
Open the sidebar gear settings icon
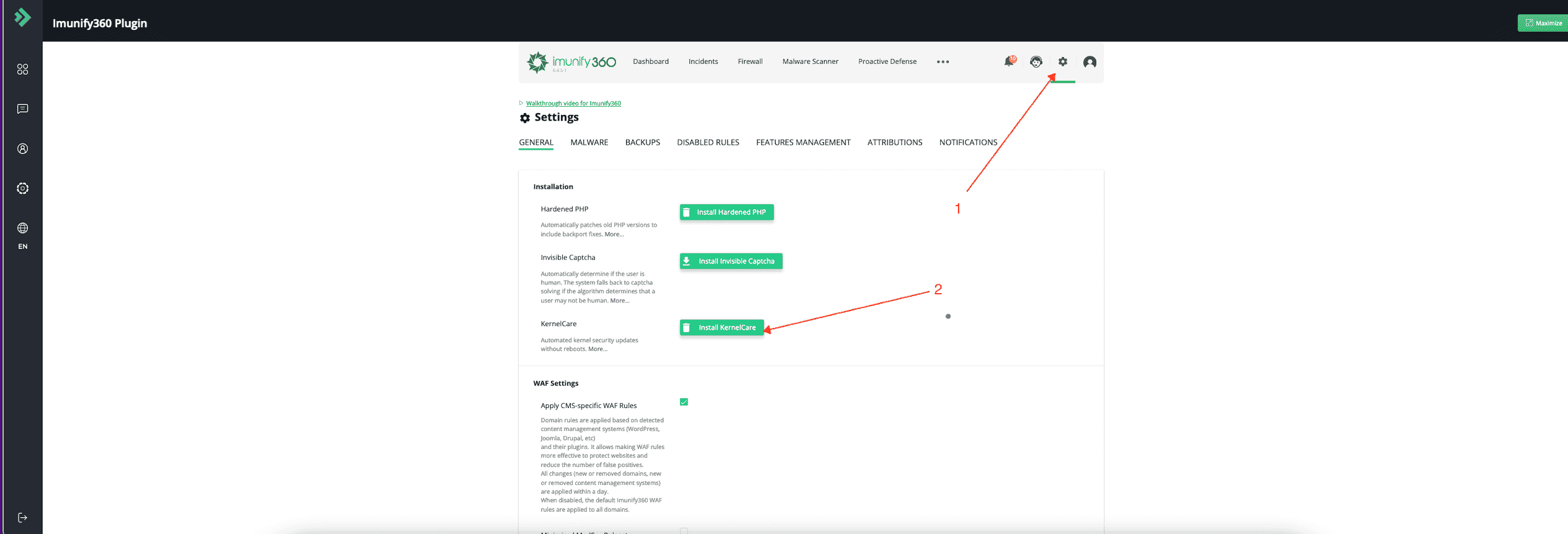point(23,188)
